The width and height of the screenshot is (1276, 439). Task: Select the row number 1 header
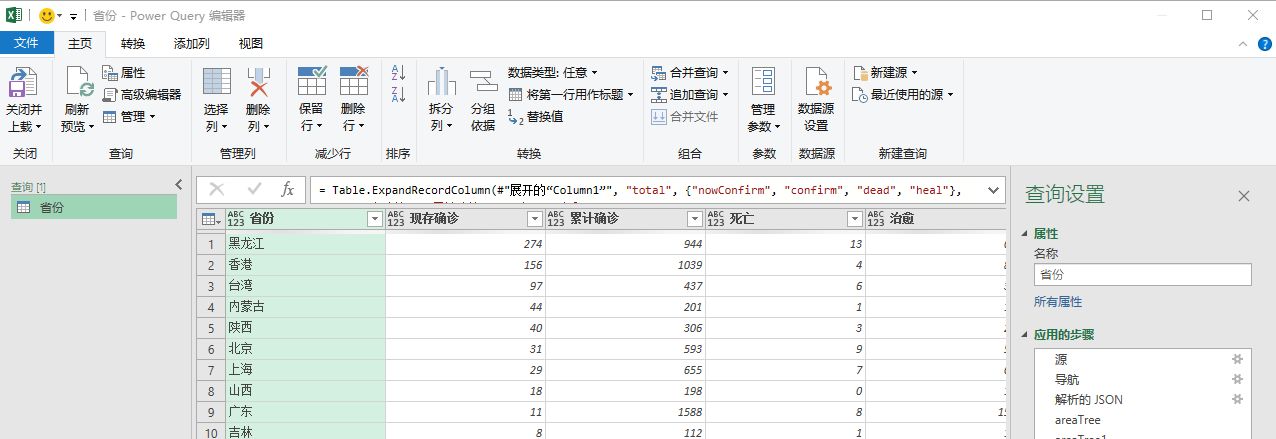coord(211,243)
